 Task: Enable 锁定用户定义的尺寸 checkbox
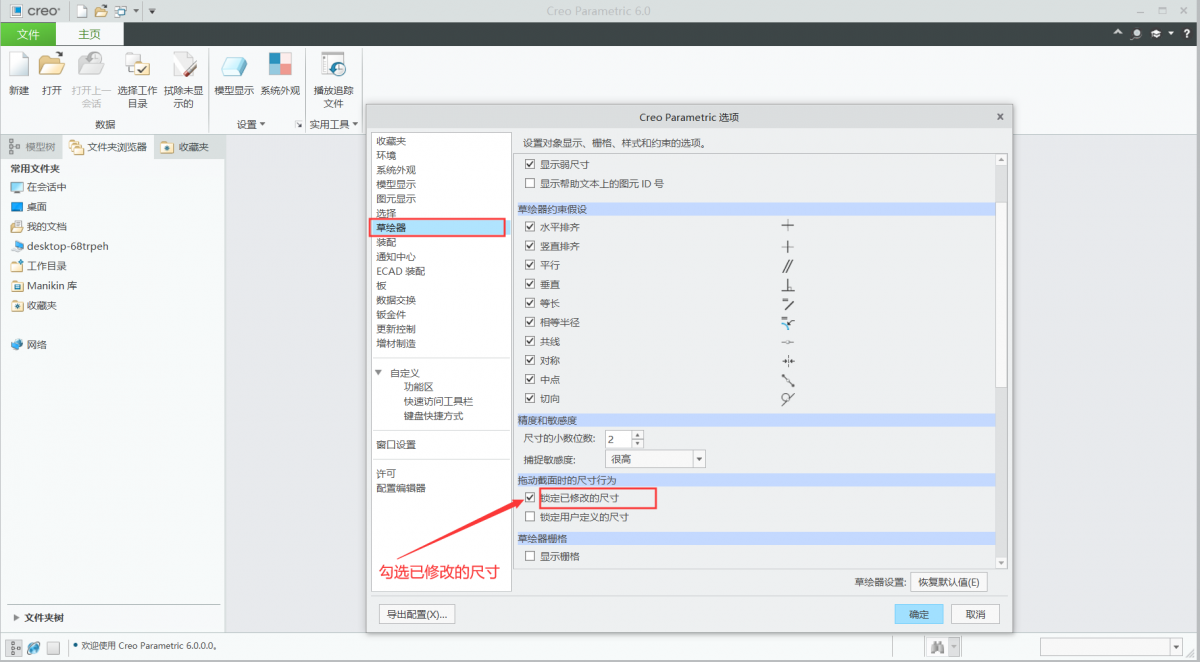pyautogui.click(x=530, y=517)
